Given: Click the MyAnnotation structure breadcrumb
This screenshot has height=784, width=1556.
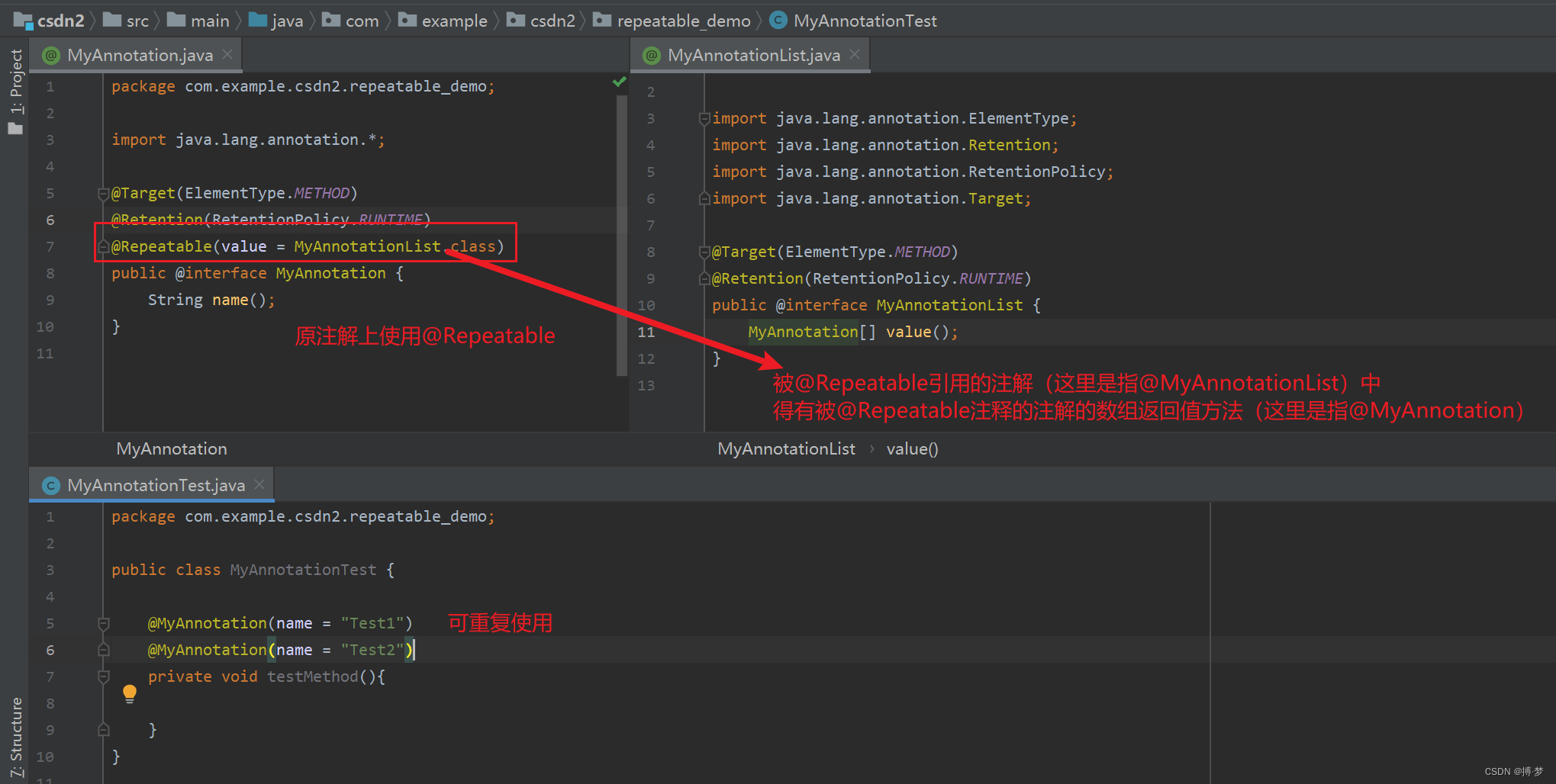Looking at the screenshot, I should 172,449.
